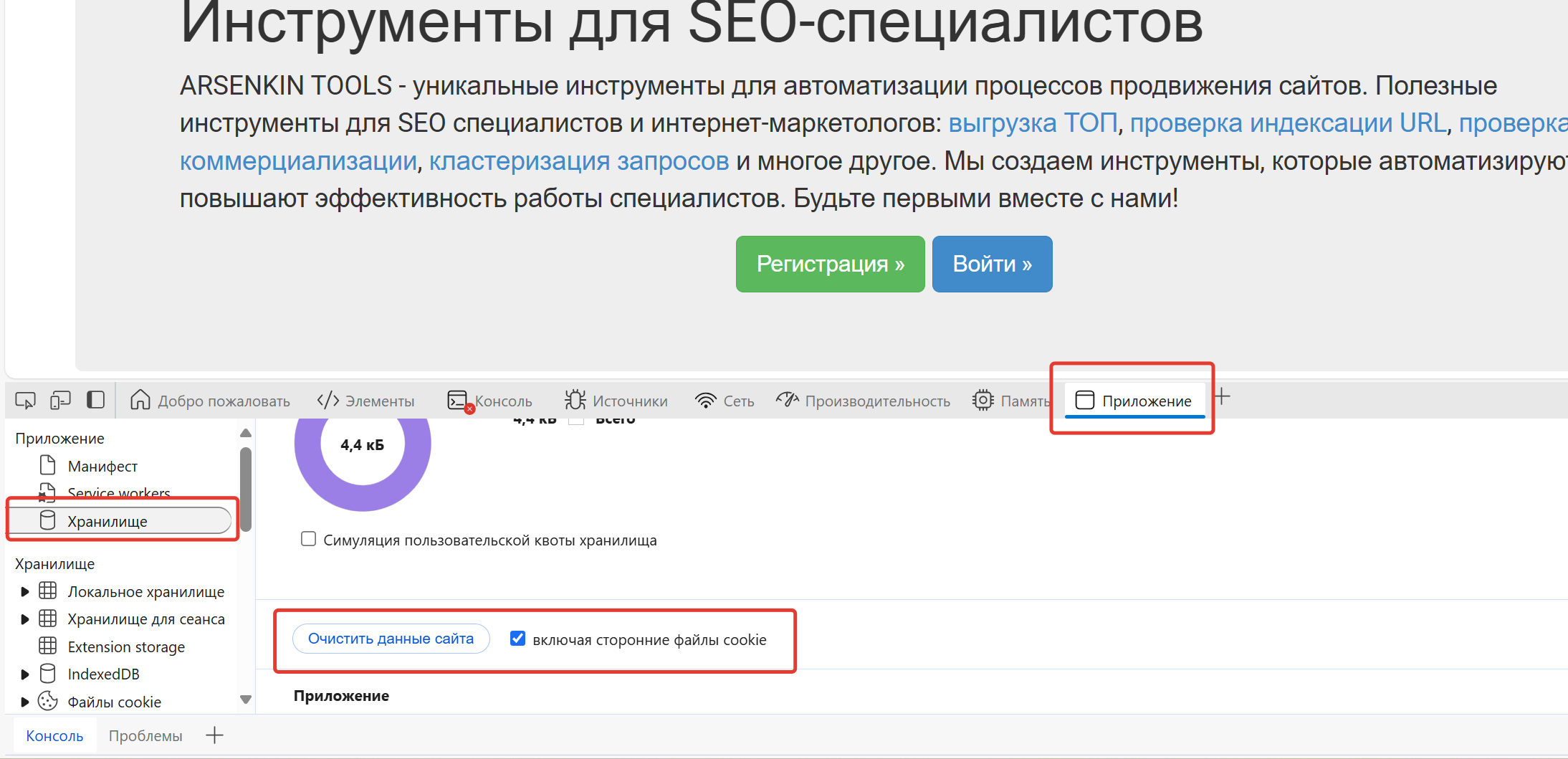1568x759 pixels.
Task: Click the chip icon of Память
Action: tap(983, 400)
